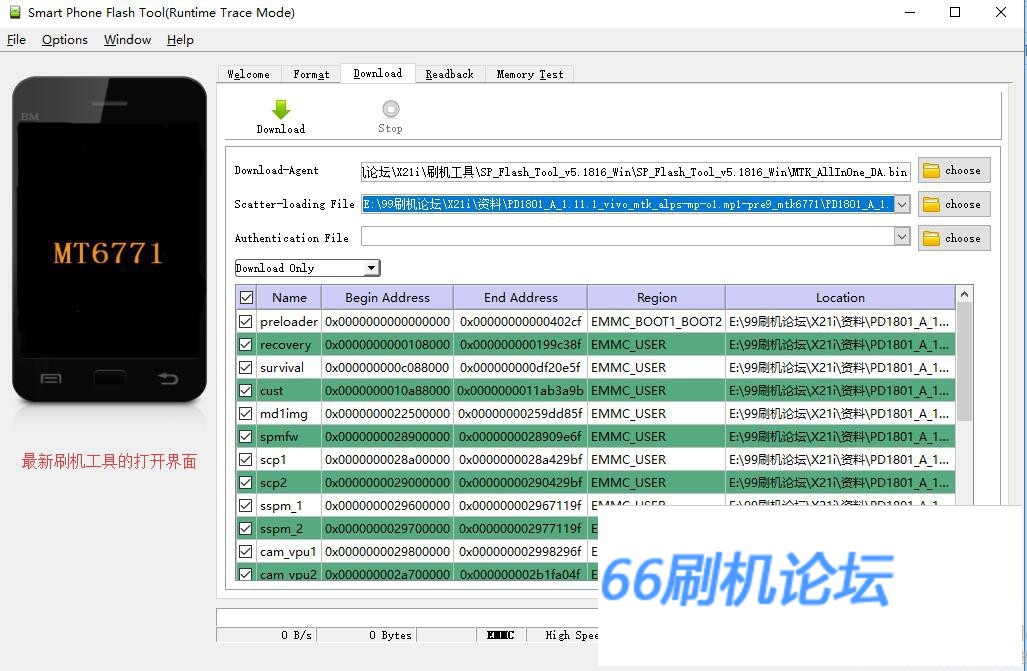Click md1img end address 0x00000000259dd85f
Viewport: 1027px width, 671px height.
[x=521, y=413]
